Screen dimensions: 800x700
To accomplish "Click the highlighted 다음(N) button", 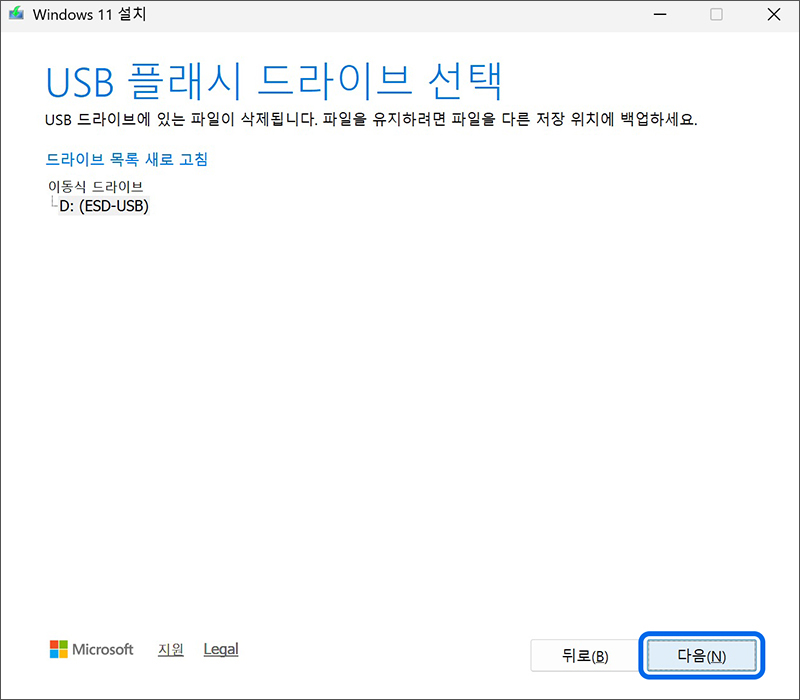I will click(x=701, y=655).
